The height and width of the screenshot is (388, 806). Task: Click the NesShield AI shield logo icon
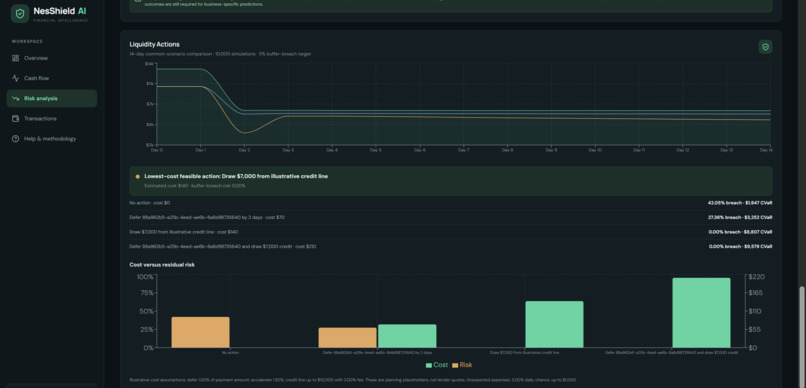coord(20,14)
